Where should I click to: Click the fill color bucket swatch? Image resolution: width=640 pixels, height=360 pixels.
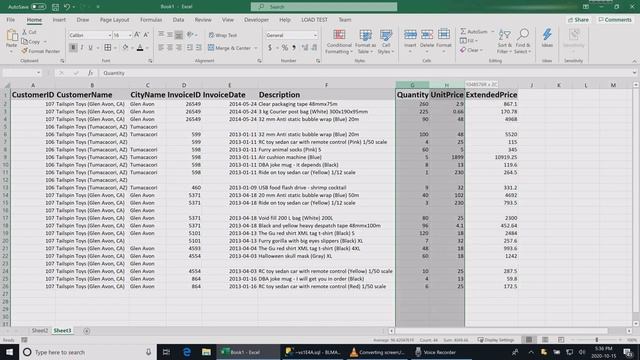click(x=125, y=48)
